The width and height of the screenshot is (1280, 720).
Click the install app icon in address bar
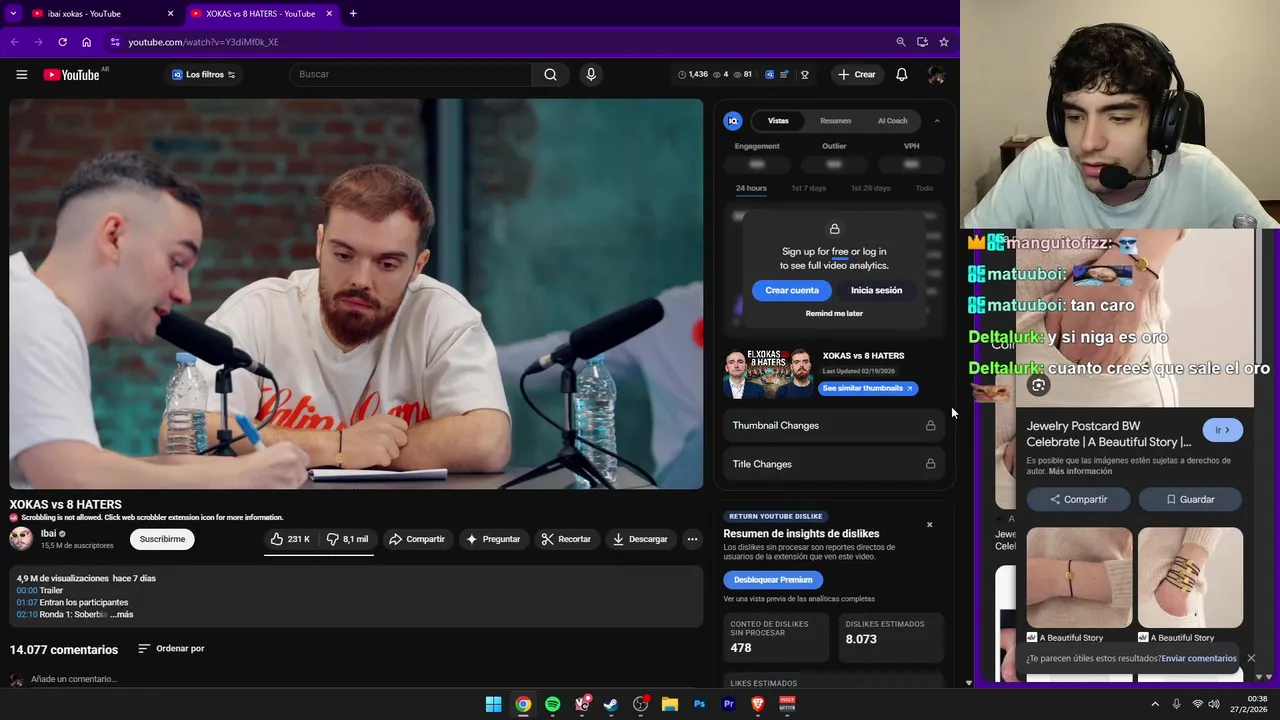[x=922, y=42]
